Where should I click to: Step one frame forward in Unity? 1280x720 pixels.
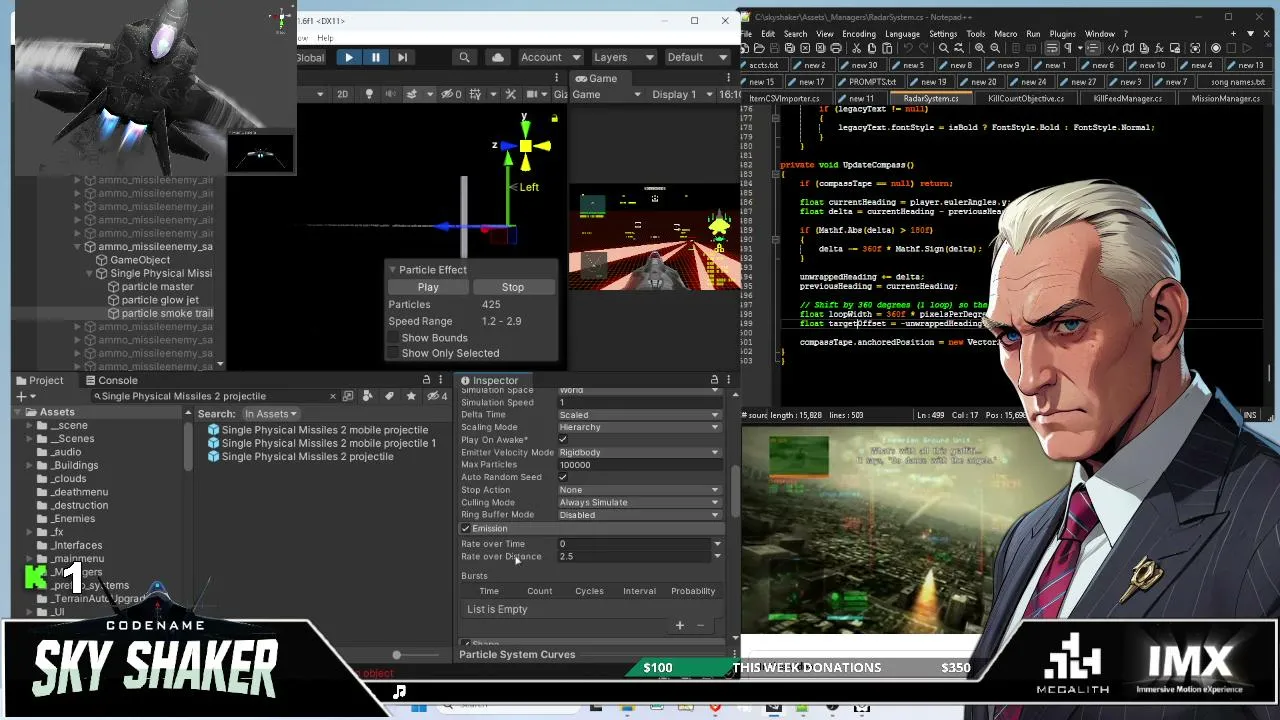coord(402,58)
